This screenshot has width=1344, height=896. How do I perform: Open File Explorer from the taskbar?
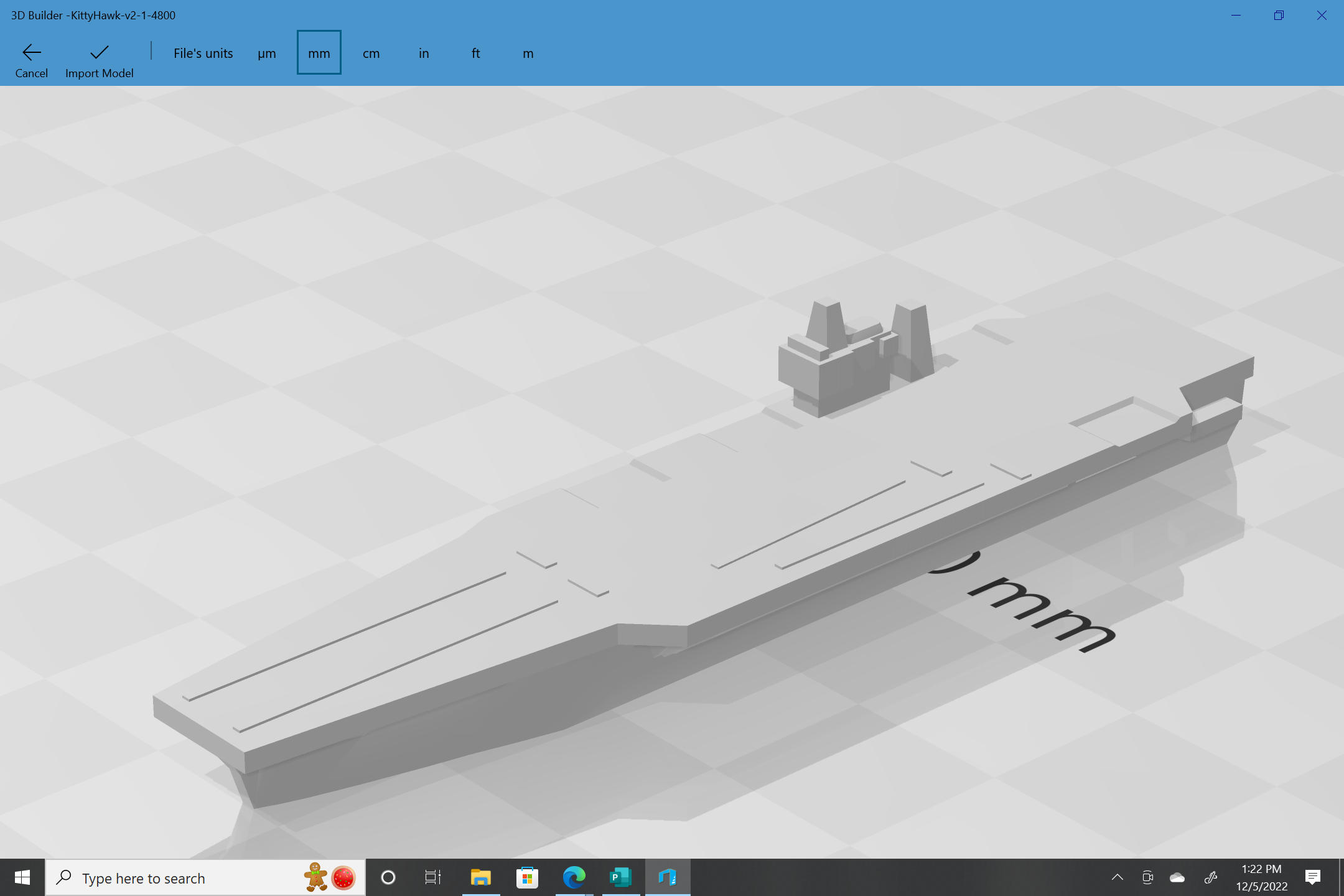480,877
